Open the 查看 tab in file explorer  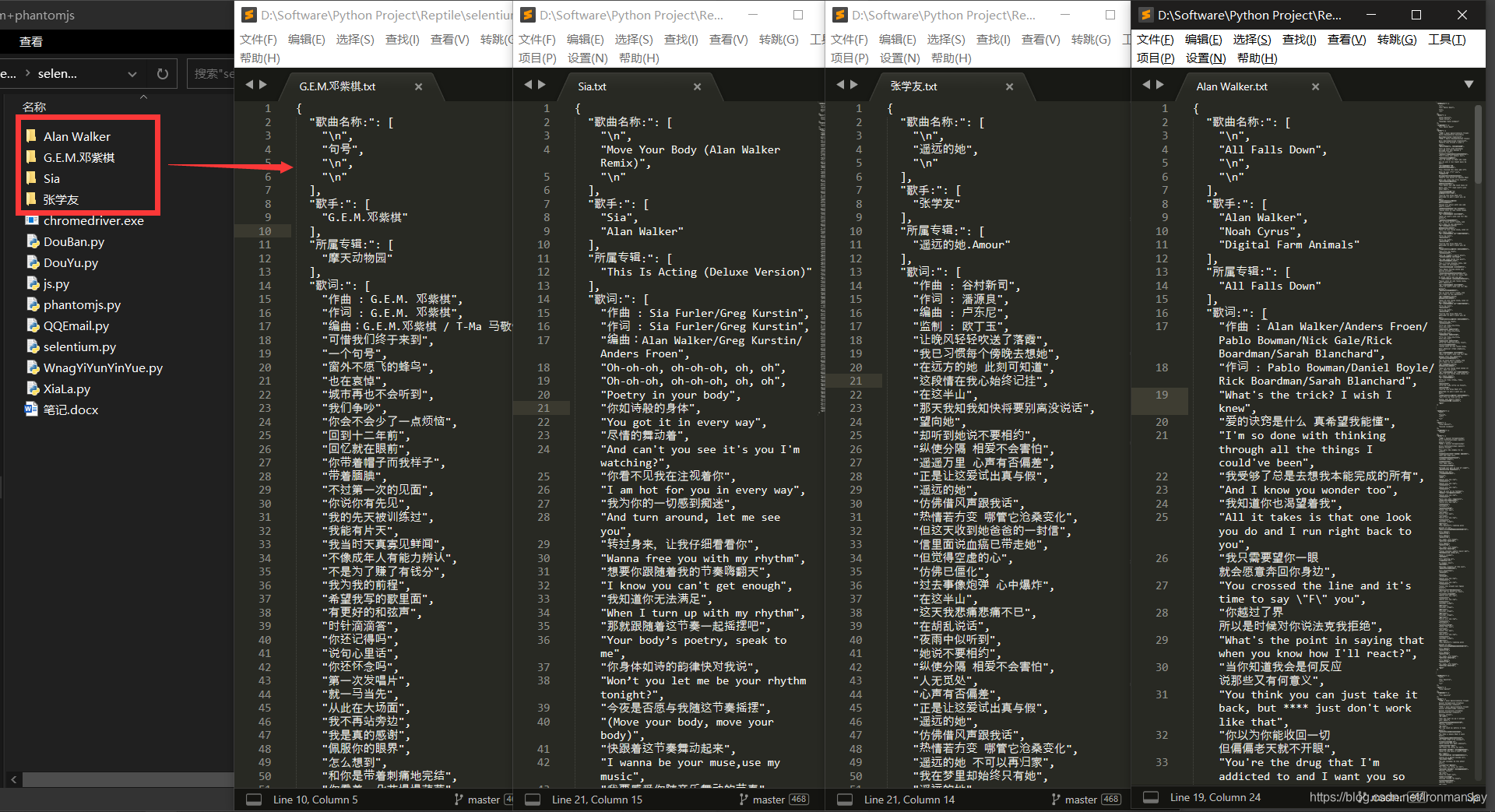point(31,42)
